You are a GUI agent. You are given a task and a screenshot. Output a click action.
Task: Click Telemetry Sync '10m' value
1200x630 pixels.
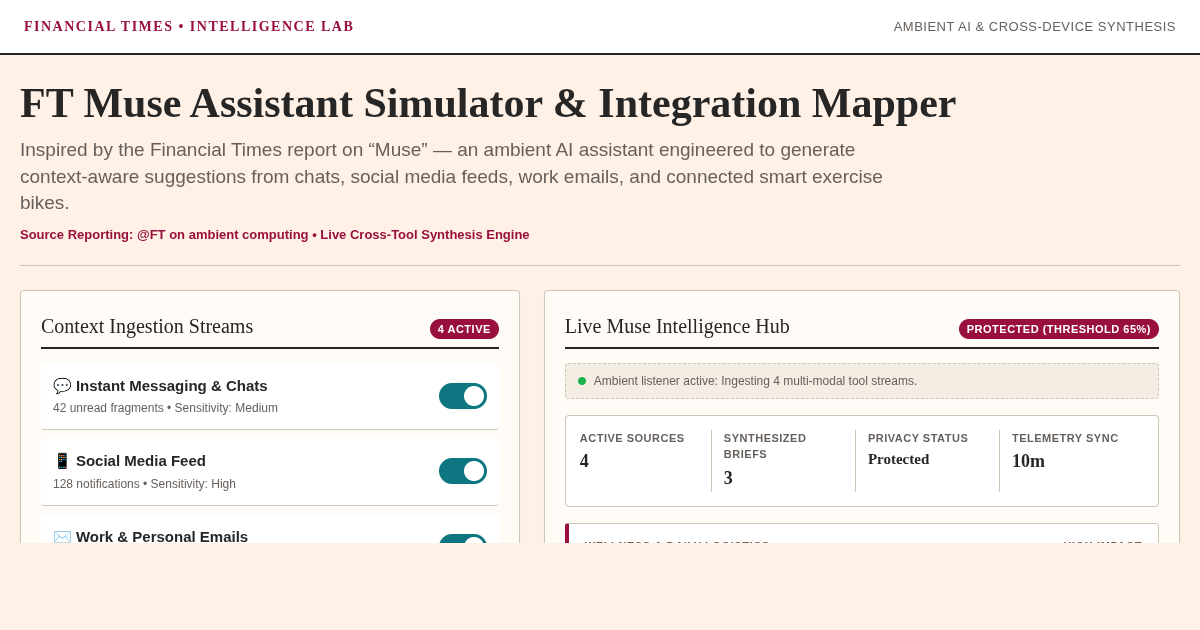1028,461
